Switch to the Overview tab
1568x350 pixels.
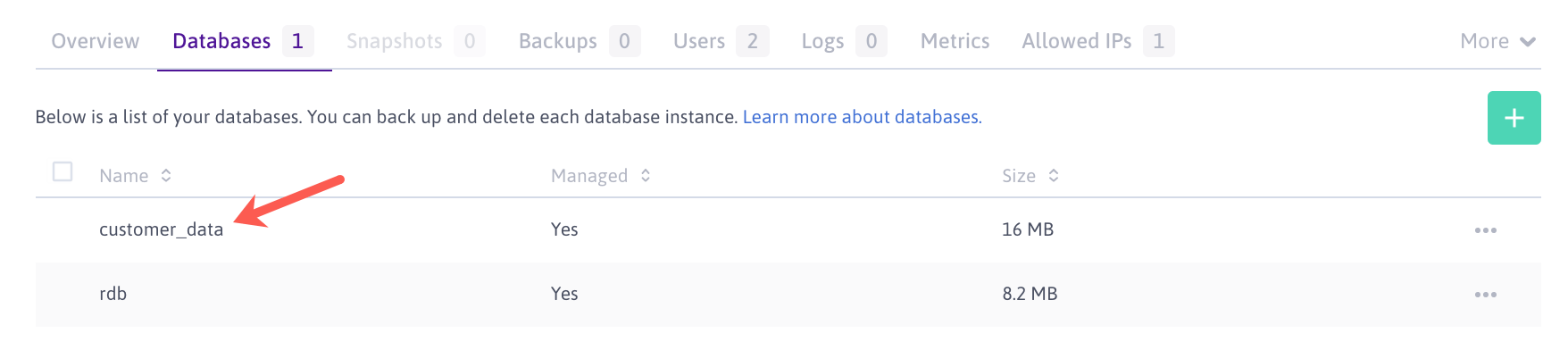(x=96, y=41)
